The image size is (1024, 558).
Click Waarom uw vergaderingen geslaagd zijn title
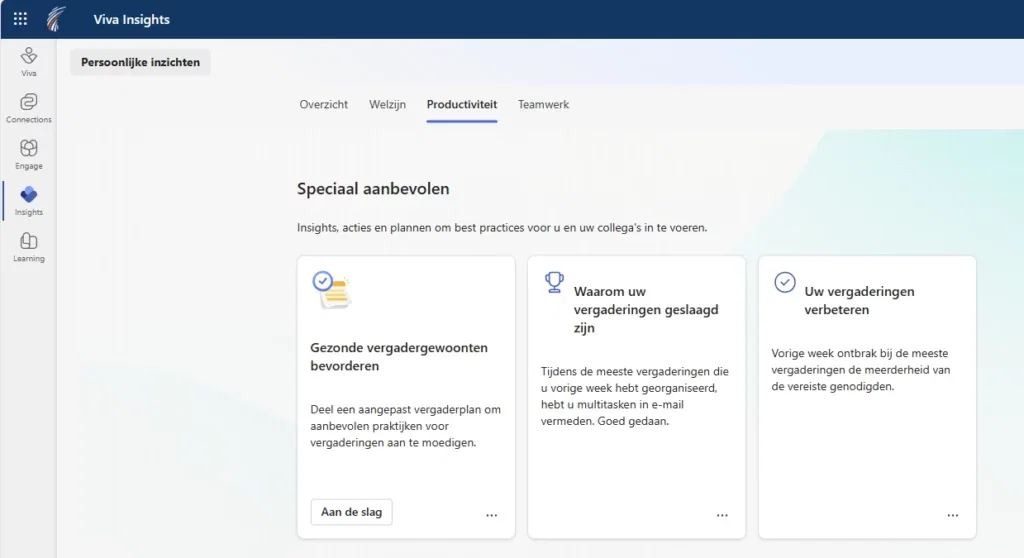coord(646,310)
